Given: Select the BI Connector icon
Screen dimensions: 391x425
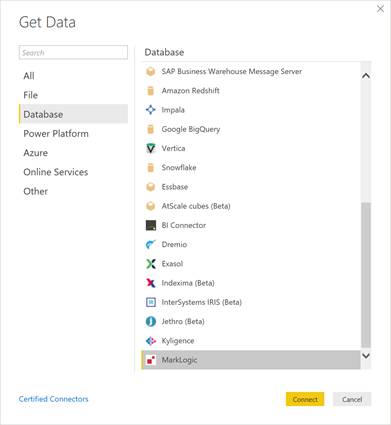Looking at the screenshot, I should click(x=151, y=225).
